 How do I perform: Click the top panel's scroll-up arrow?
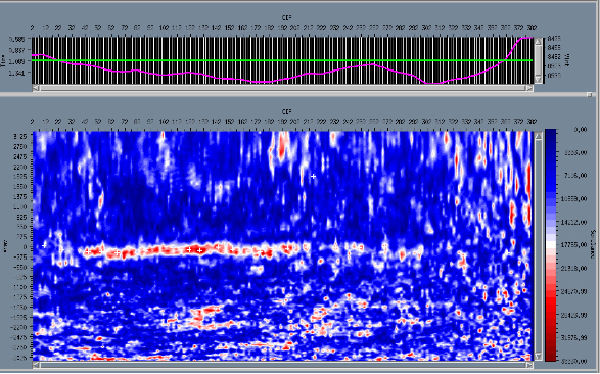click(x=538, y=41)
